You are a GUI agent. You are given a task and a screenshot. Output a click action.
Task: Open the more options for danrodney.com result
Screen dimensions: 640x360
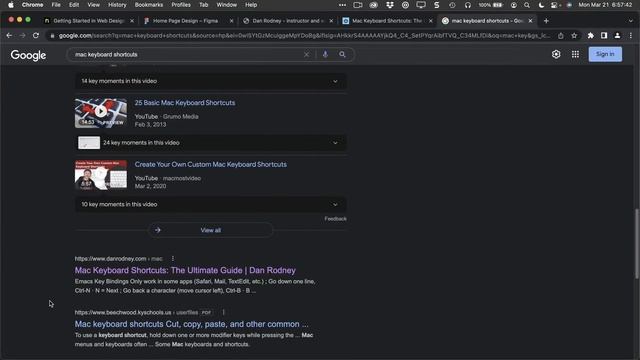click(x=173, y=259)
